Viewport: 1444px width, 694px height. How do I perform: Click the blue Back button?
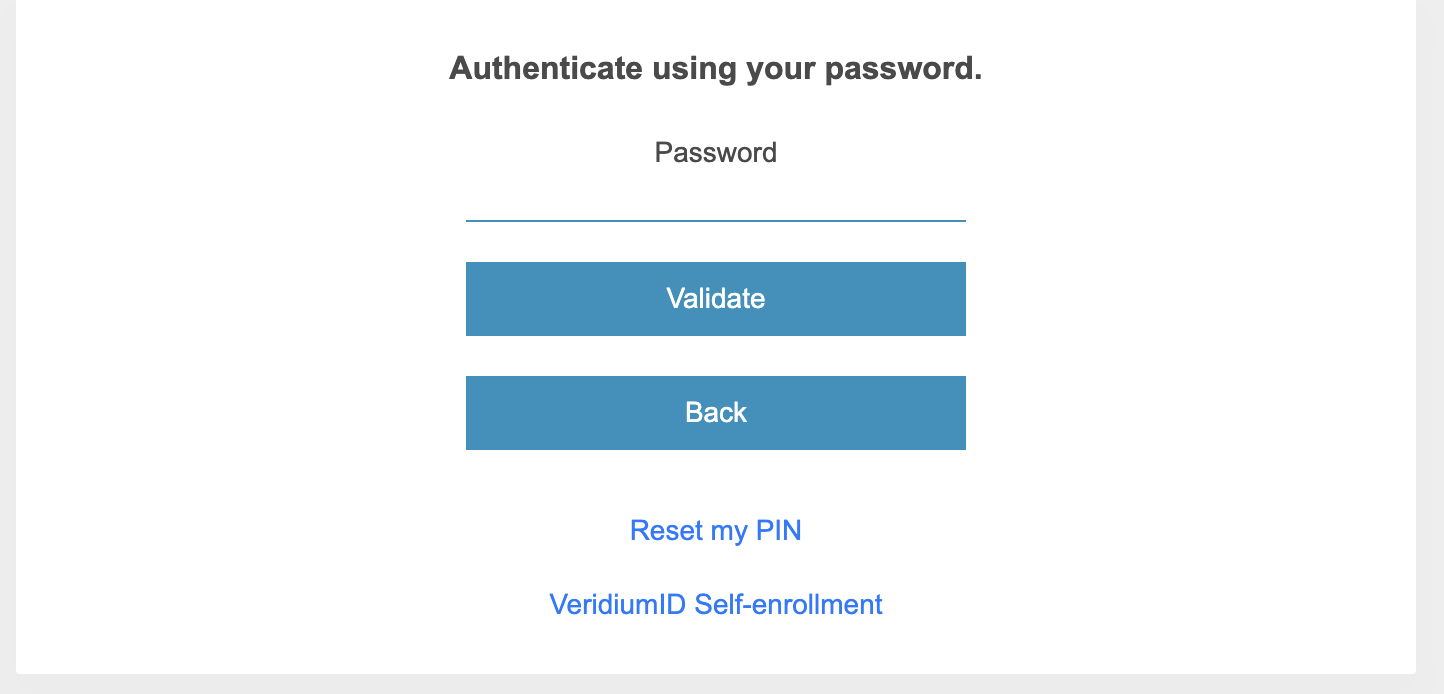point(715,413)
